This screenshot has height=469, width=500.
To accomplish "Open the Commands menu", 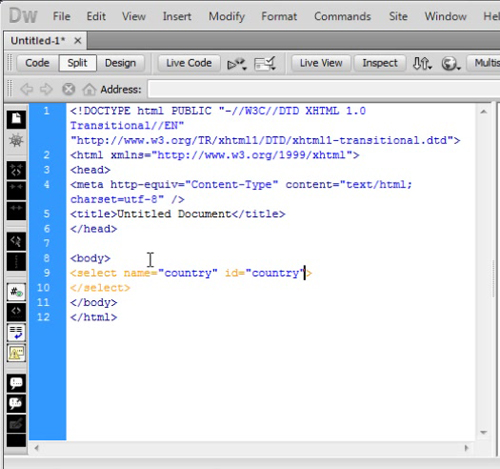I will pos(342,16).
